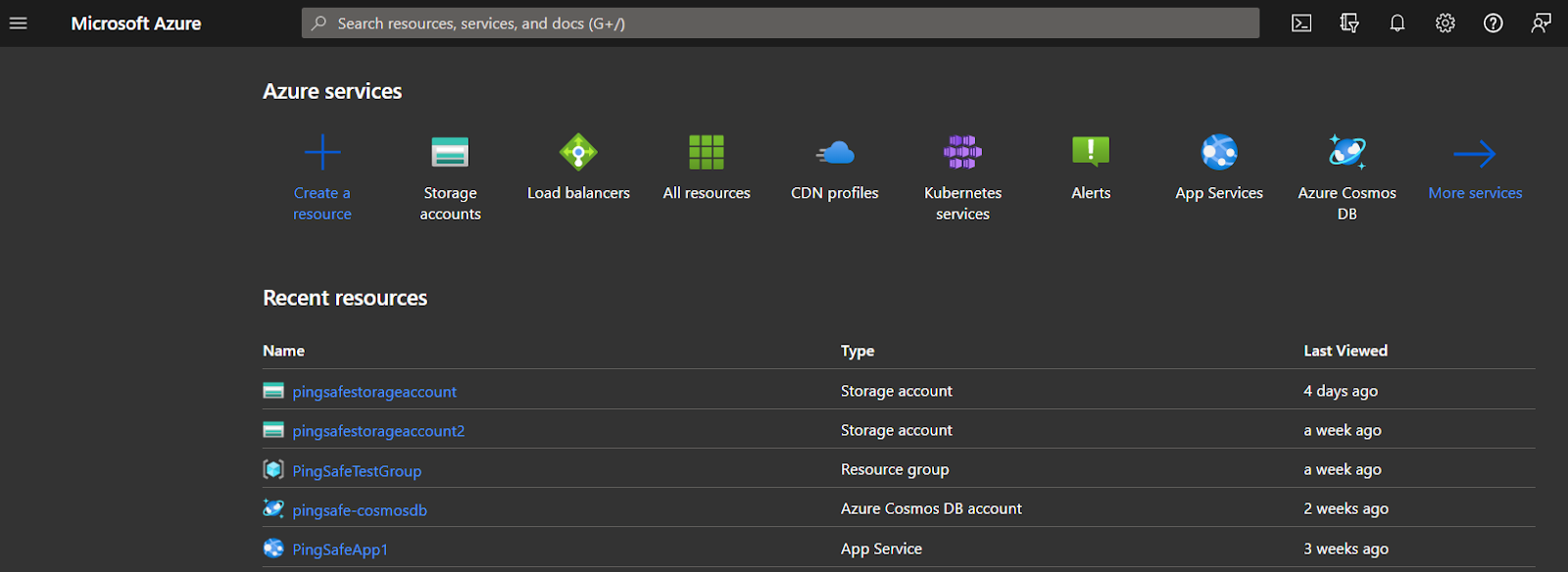The image size is (1568, 572).
Task: Expand More services arrow
Action: (x=1475, y=155)
